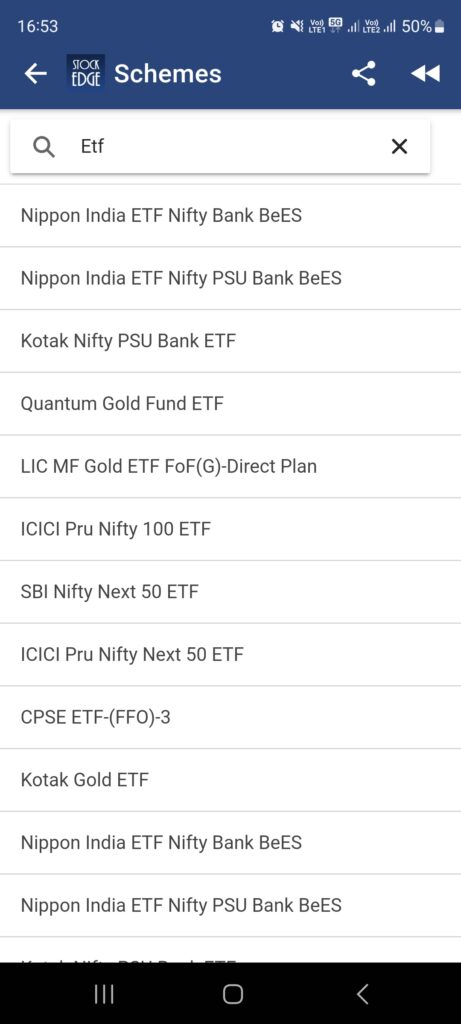Open Android recent apps button
The width and height of the screenshot is (461, 1024).
coord(104,994)
